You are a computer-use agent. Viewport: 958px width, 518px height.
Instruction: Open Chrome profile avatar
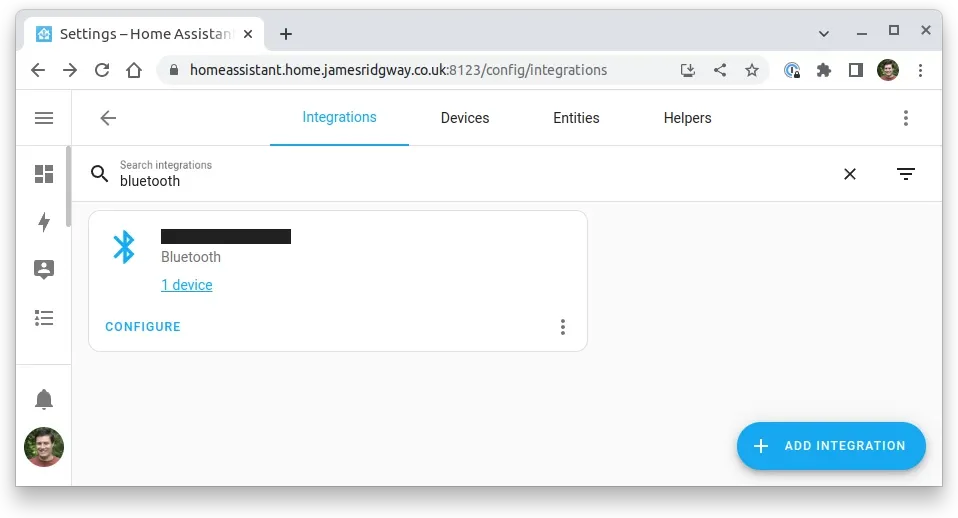click(888, 70)
